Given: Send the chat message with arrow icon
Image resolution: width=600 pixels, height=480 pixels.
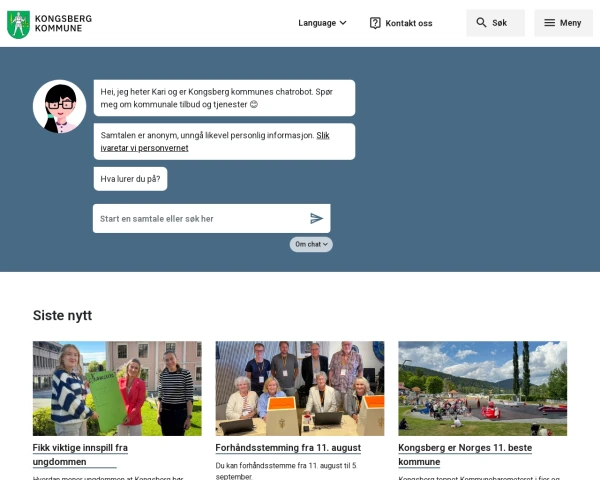Looking at the screenshot, I should coord(316,219).
